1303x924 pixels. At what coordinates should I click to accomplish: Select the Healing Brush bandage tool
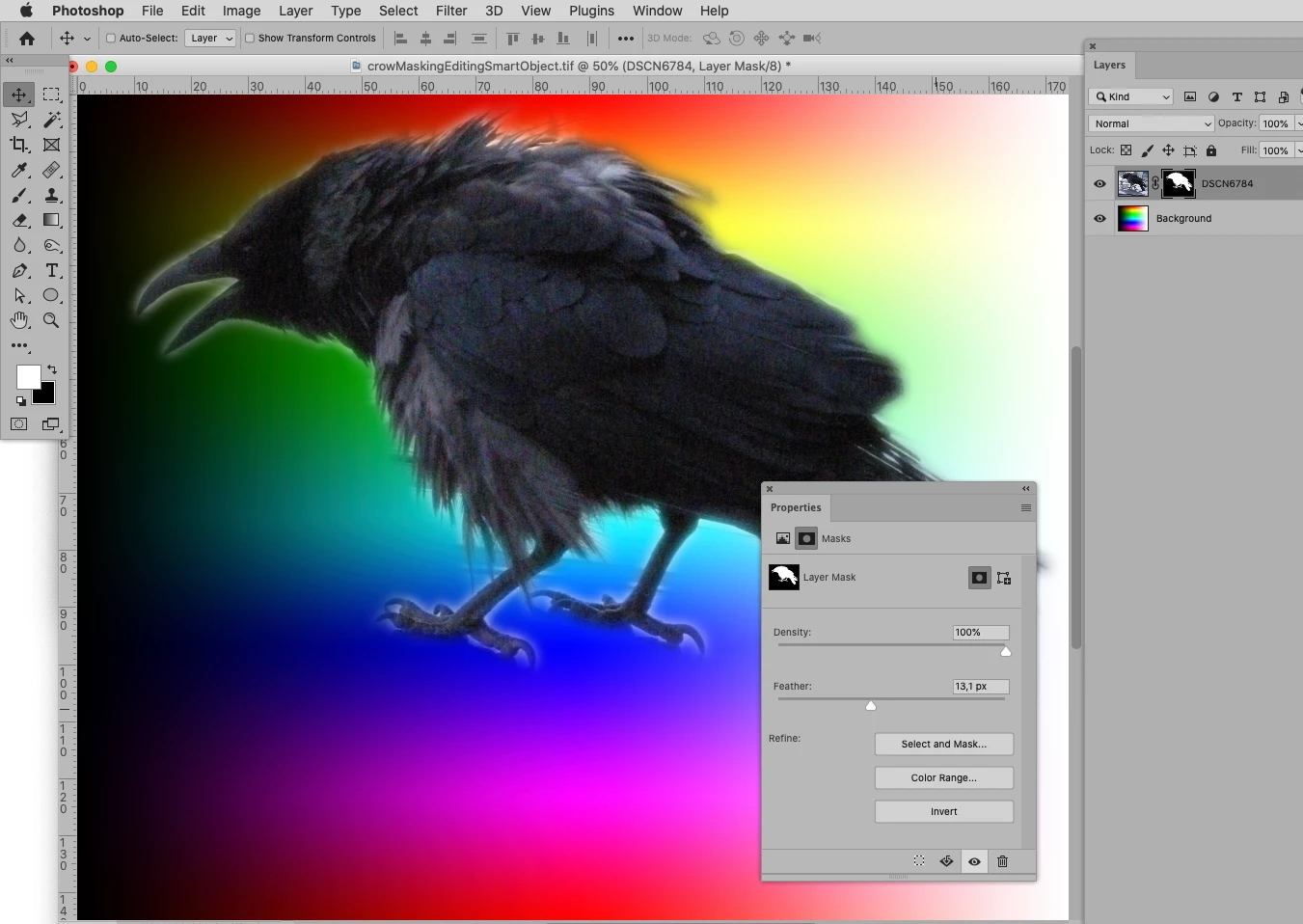tap(52, 171)
